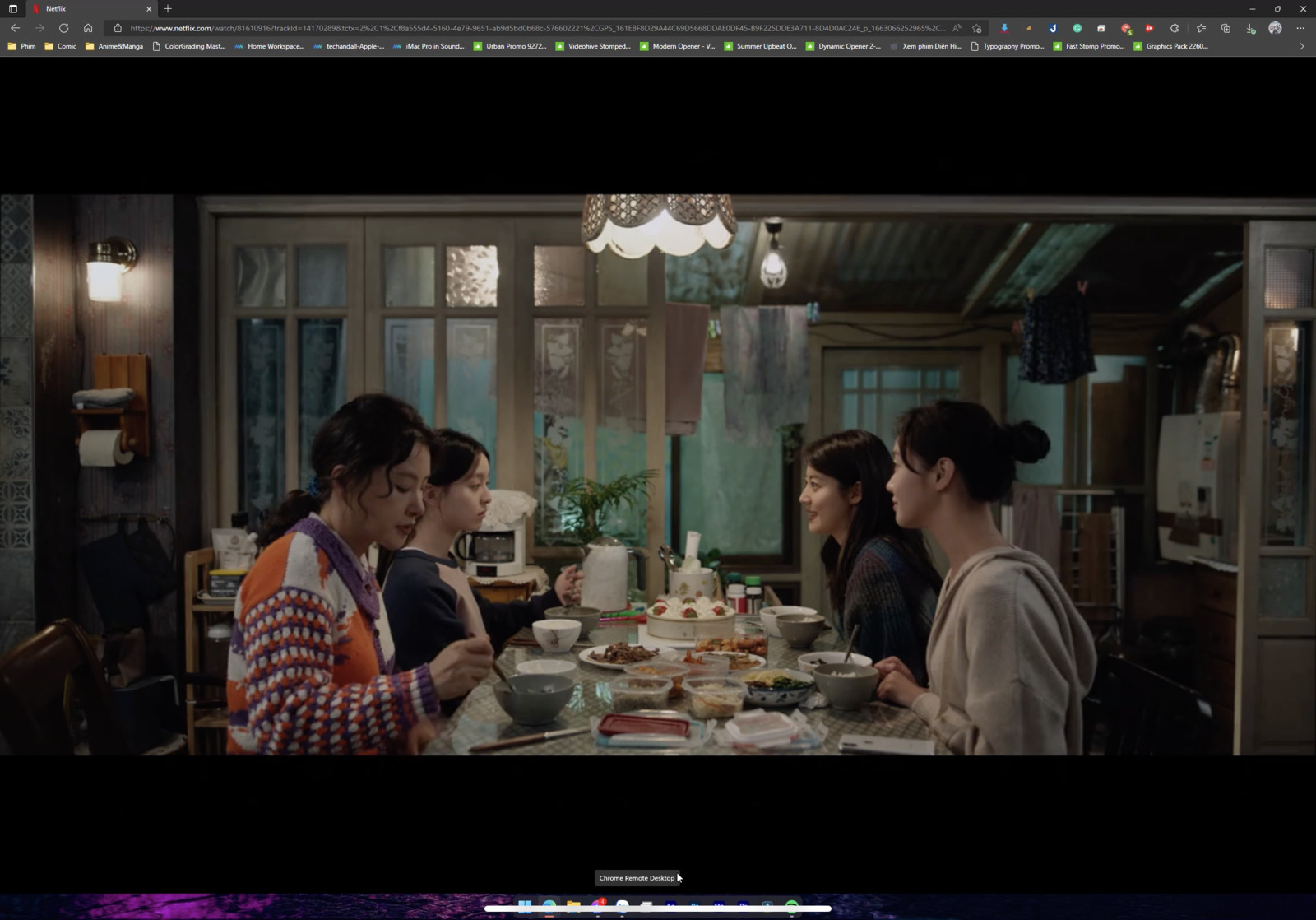Open the 4K video downloader extension
Image resolution: width=1316 pixels, height=920 pixels.
pyautogui.click(x=1150, y=28)
